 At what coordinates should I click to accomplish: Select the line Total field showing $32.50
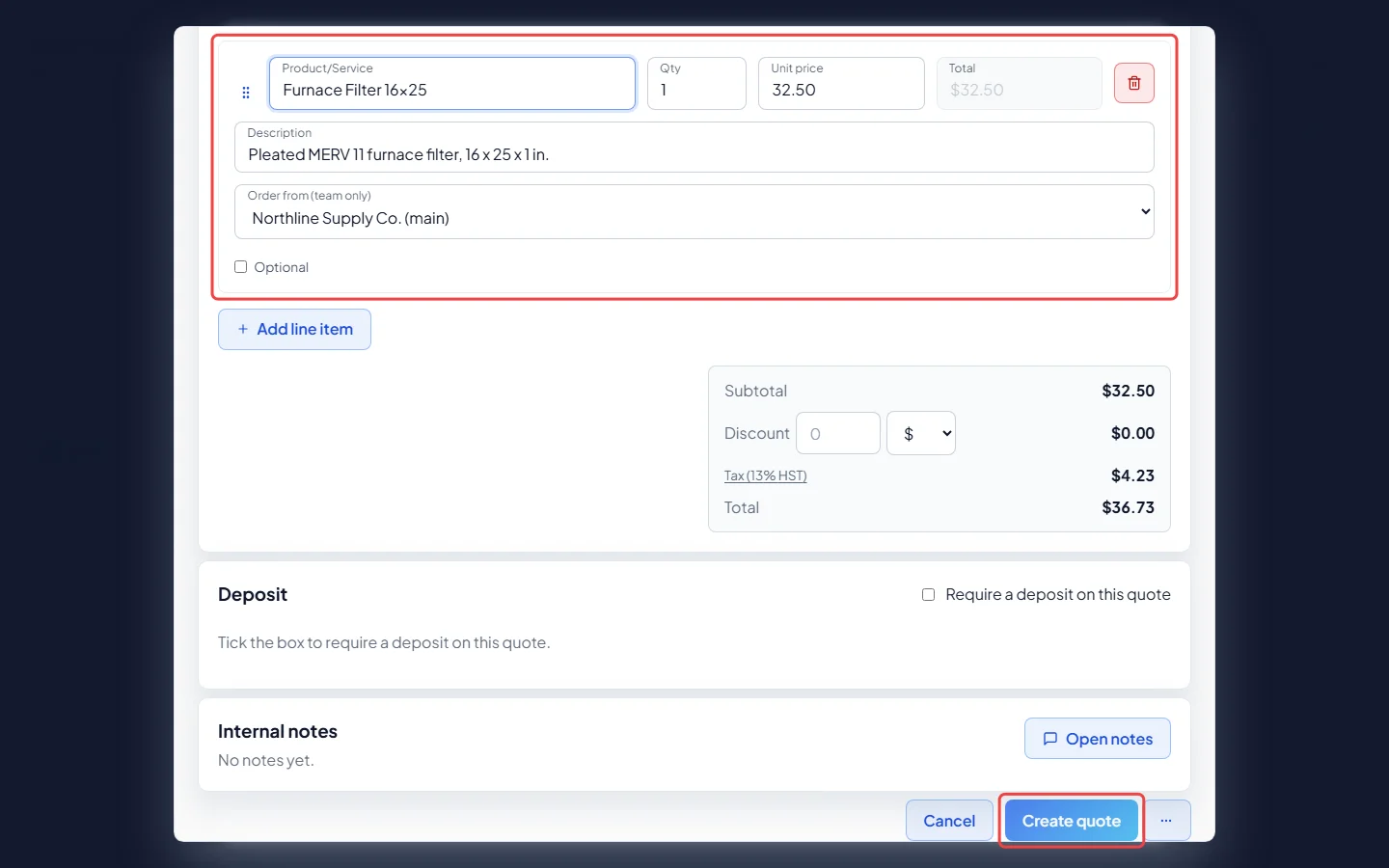[x=1020, y=83]
